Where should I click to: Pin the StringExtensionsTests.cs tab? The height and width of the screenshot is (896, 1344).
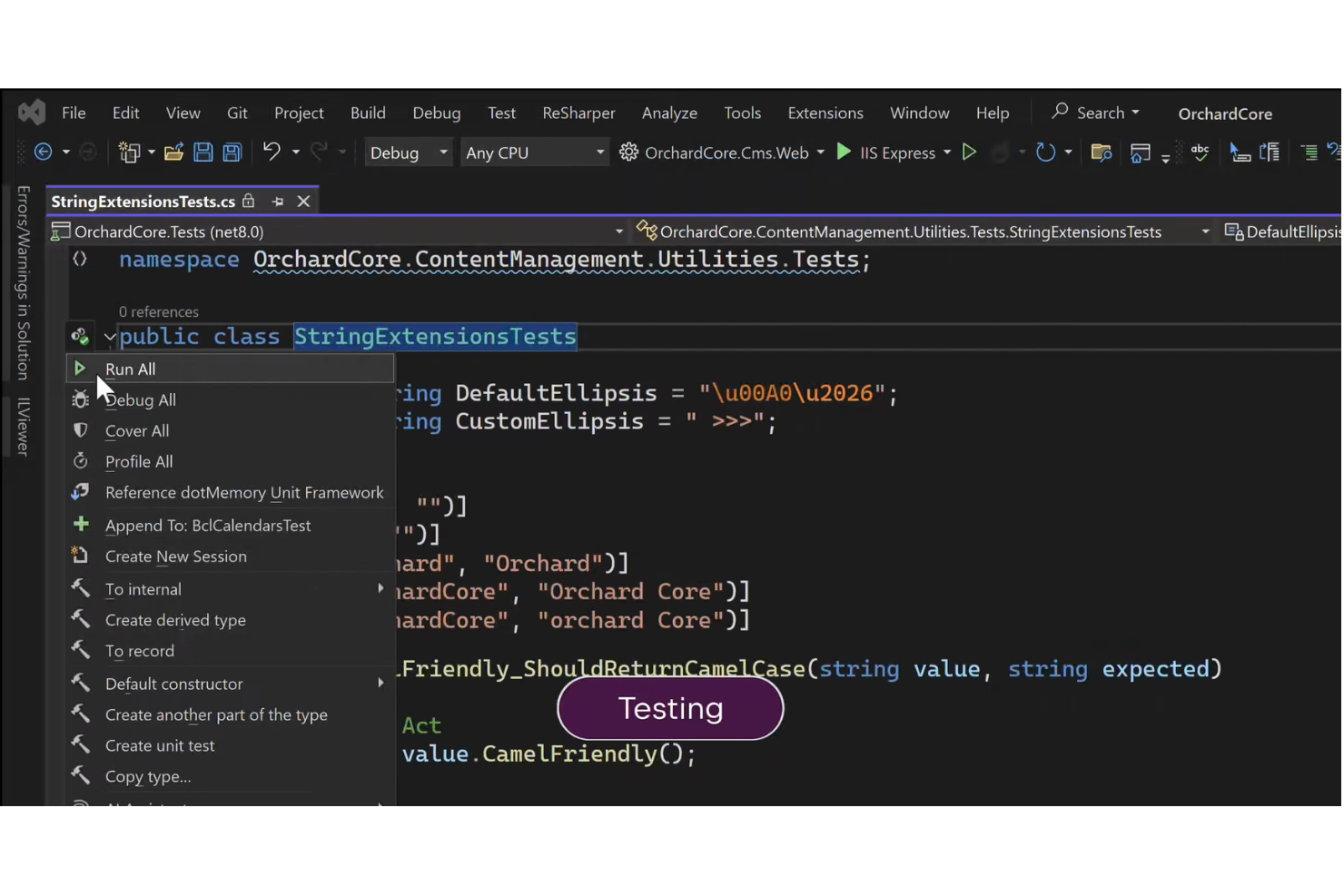278,202
